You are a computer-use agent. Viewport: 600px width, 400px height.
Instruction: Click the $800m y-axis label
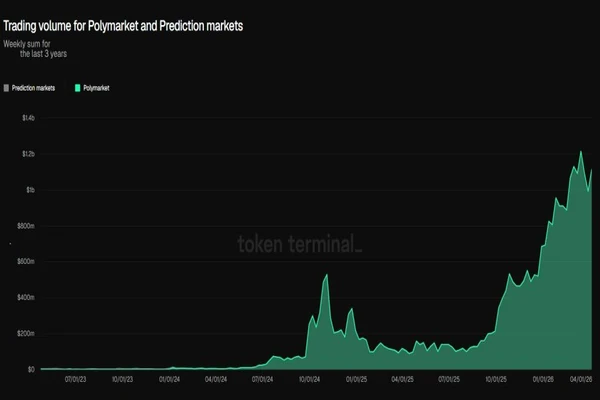(26, 226)
